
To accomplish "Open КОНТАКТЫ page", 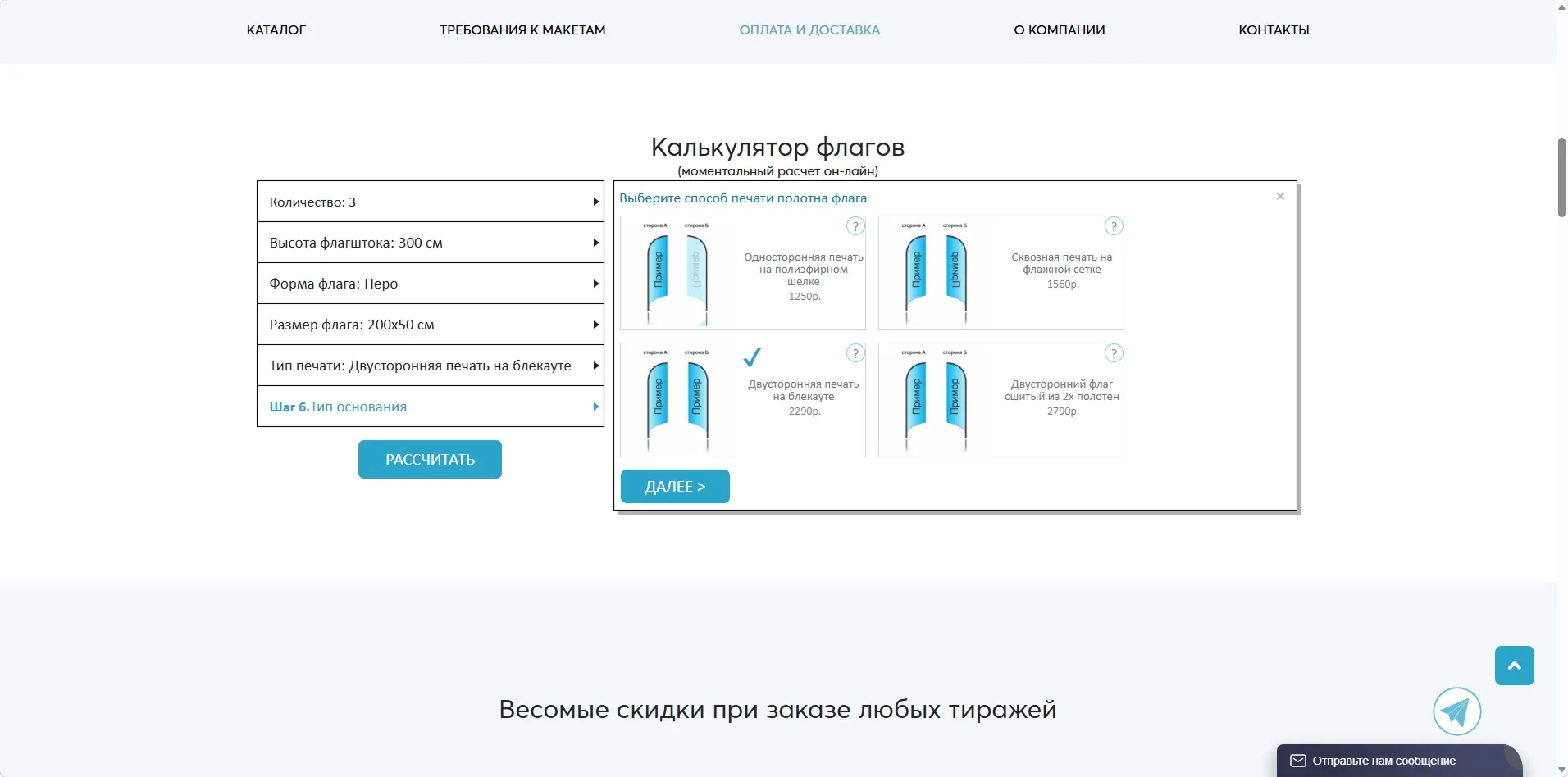I will (1274, 30).
